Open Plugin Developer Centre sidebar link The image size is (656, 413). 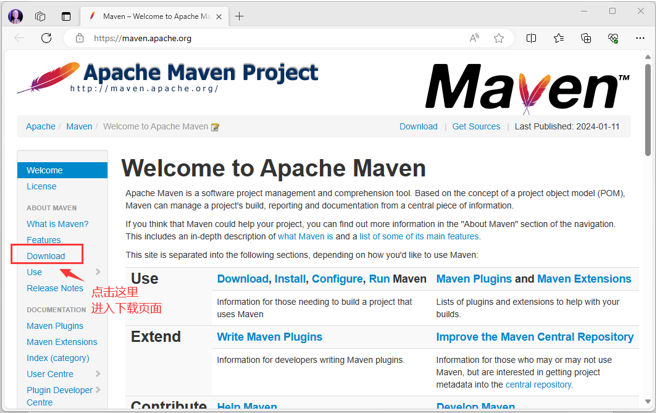[59, 396]
